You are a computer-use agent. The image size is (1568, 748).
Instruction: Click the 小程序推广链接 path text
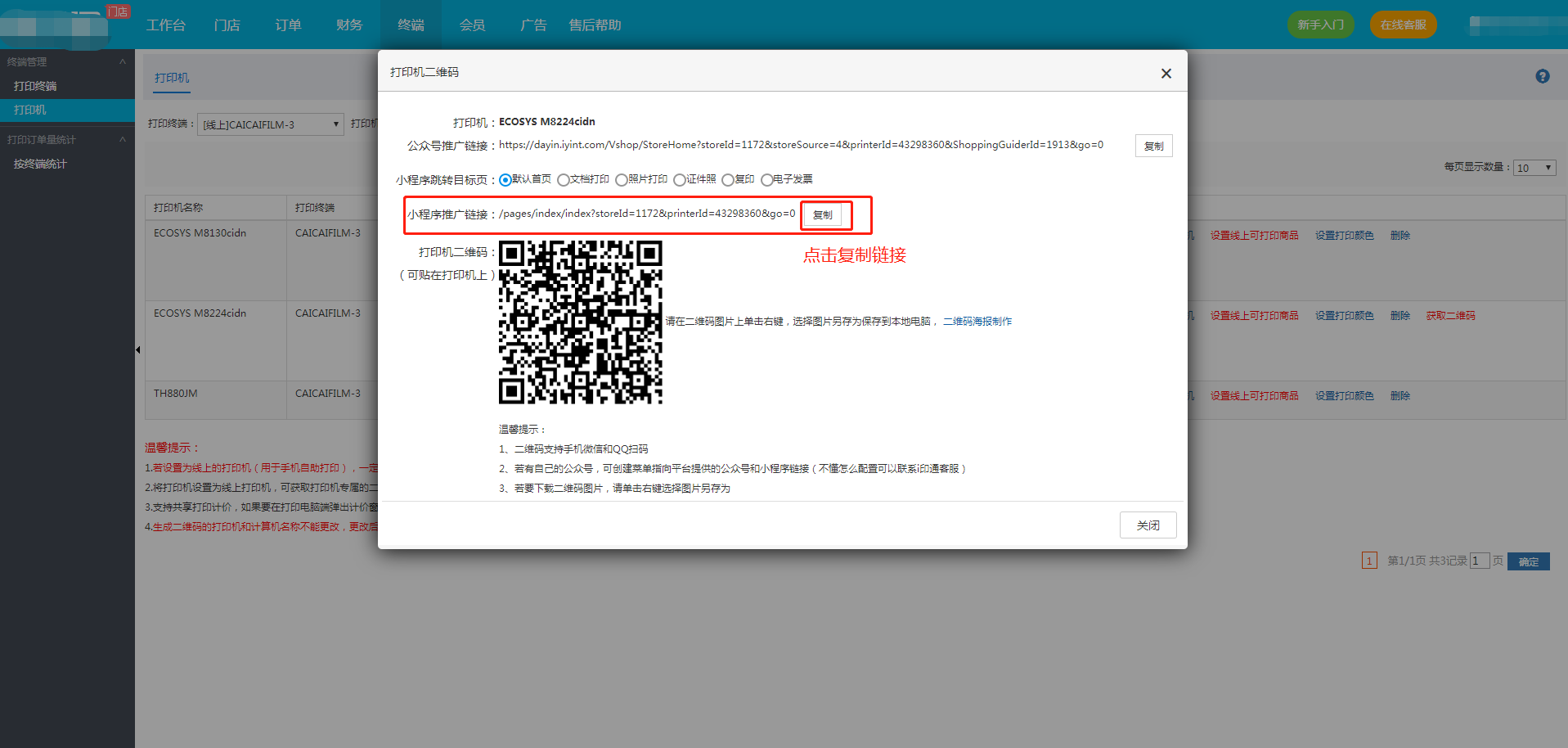pos(646,214)
